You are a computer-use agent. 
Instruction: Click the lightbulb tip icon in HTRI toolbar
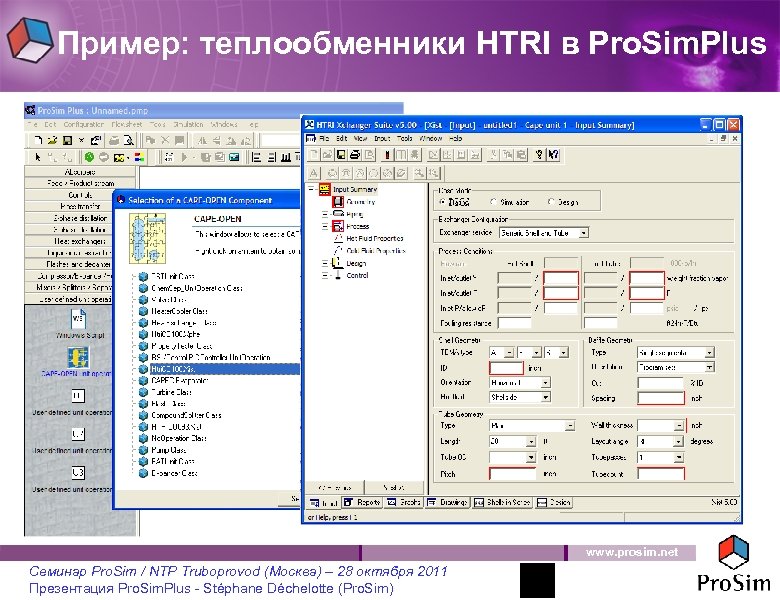(539, 155)
